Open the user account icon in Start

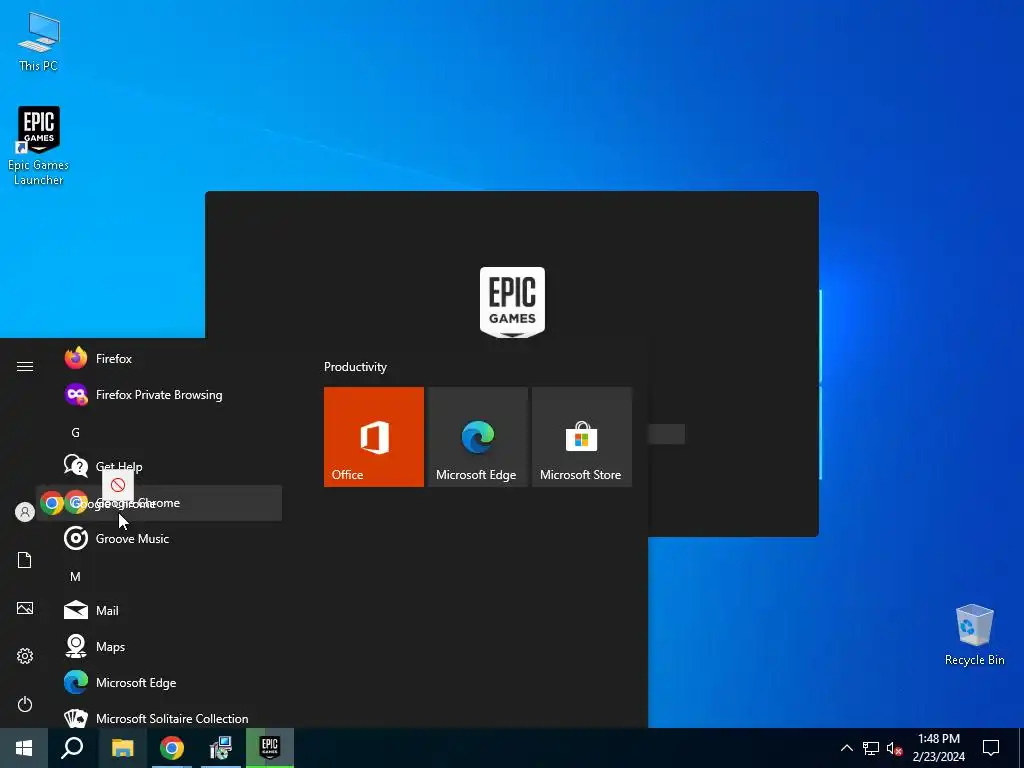25,512
